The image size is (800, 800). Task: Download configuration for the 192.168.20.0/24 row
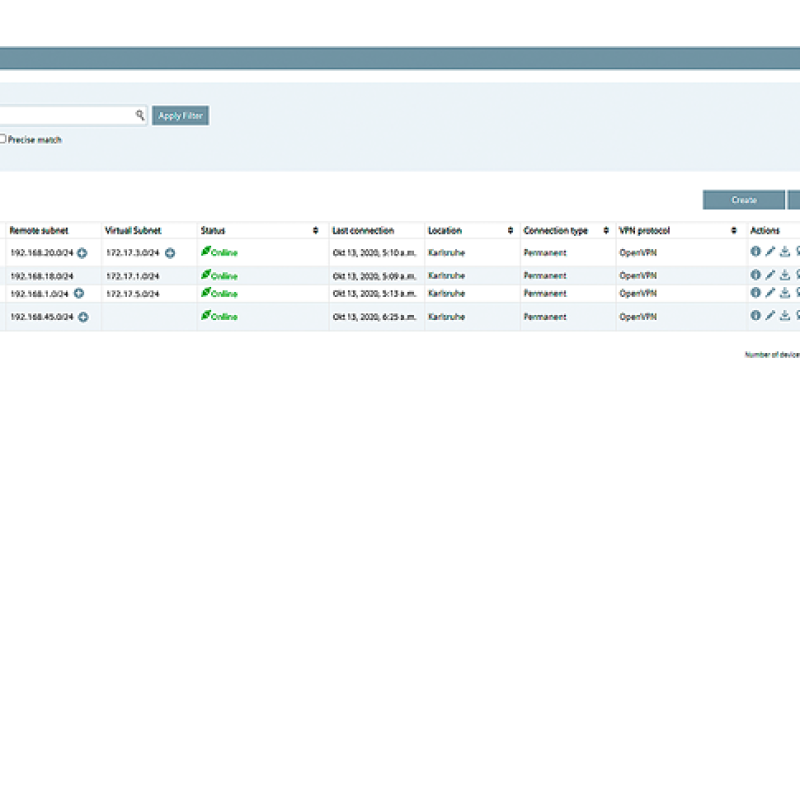(x=785, y=252)
